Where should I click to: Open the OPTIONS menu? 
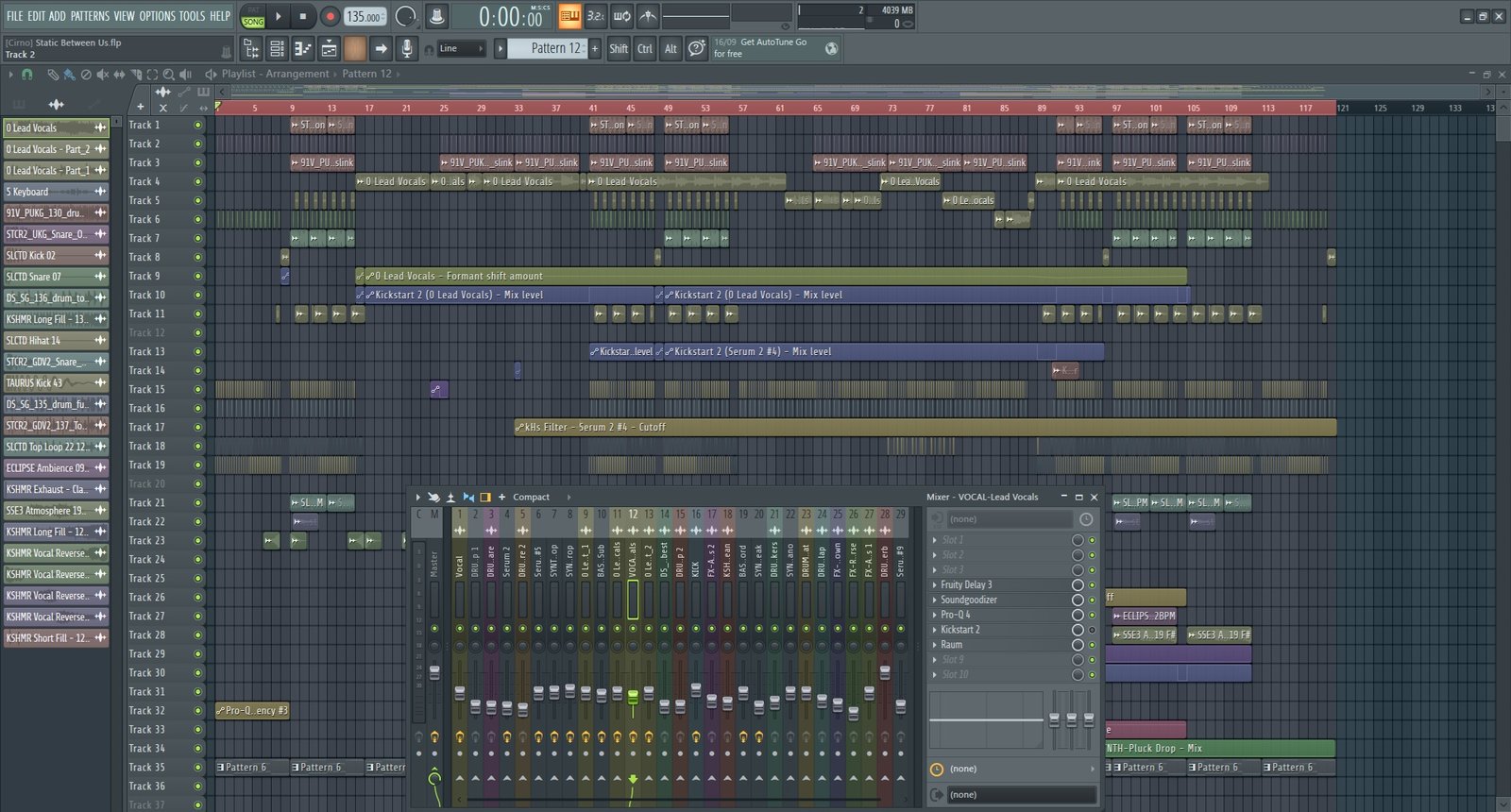157,16
